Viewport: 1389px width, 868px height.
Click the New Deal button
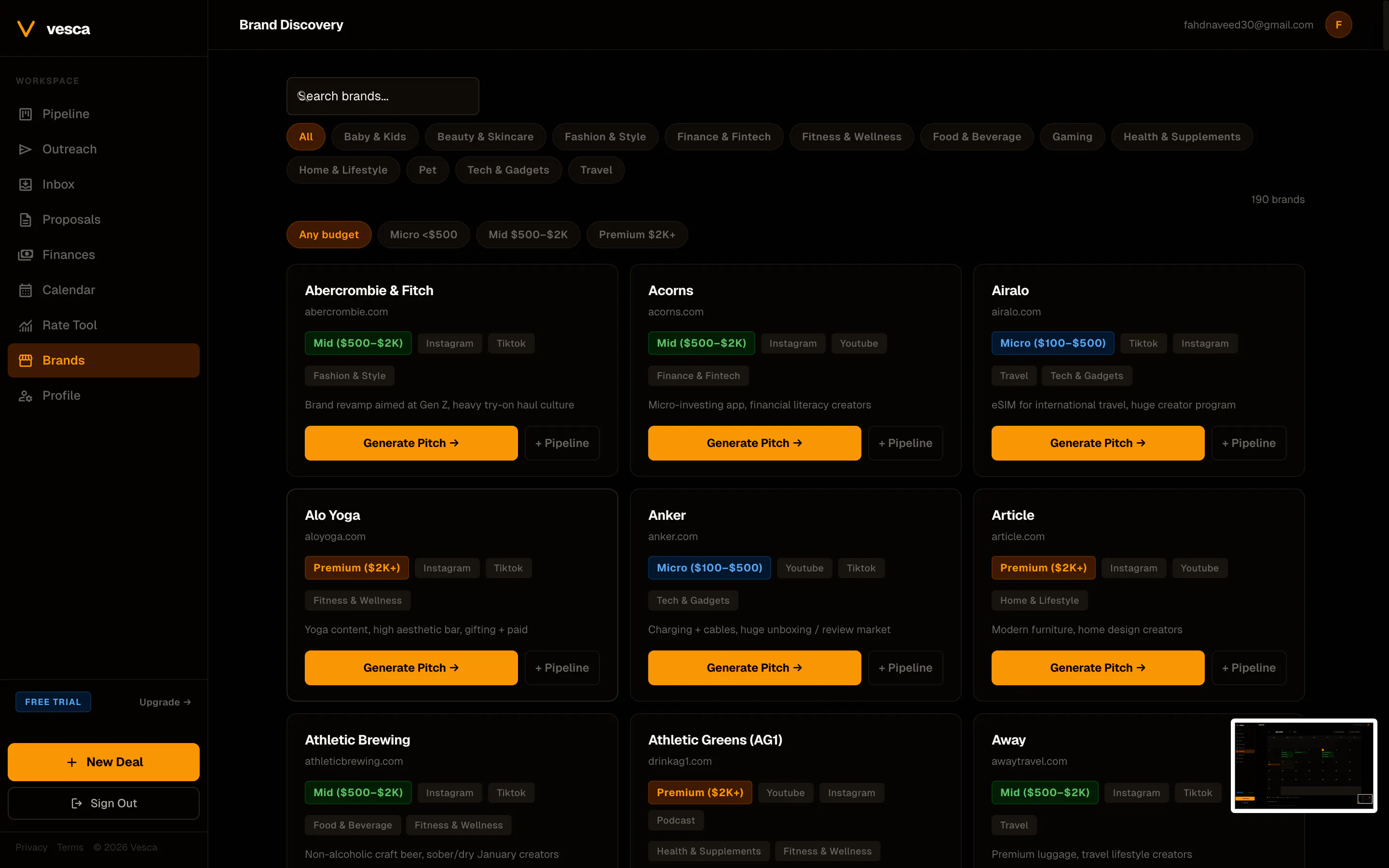click(x=103, y=762)
